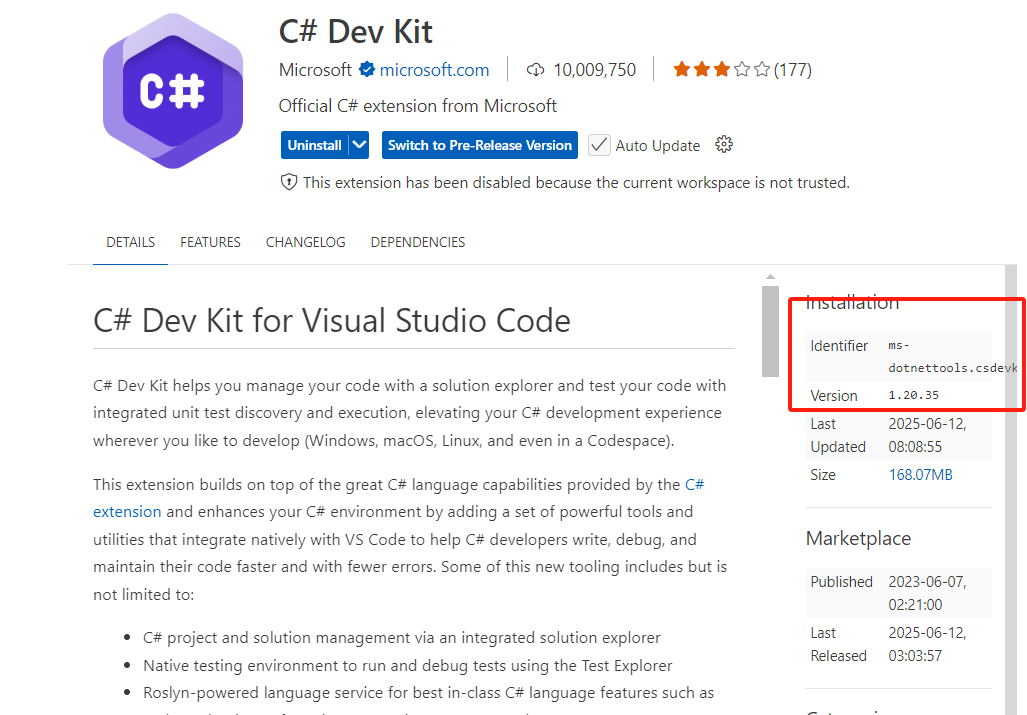This screenshot has height=715, width=1027.
Task: Click the ms-dotnettools.csdevkit identifier value
Action: (953, 356)
